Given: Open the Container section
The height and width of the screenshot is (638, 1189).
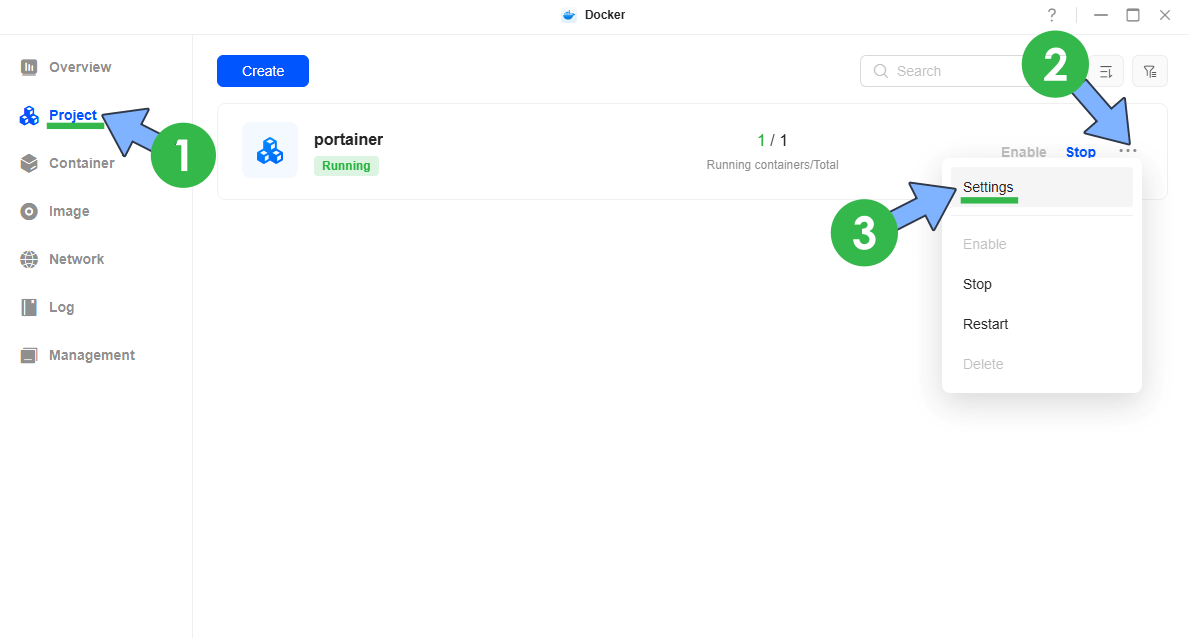Looking at the screenshot, I should coord(82,163).
